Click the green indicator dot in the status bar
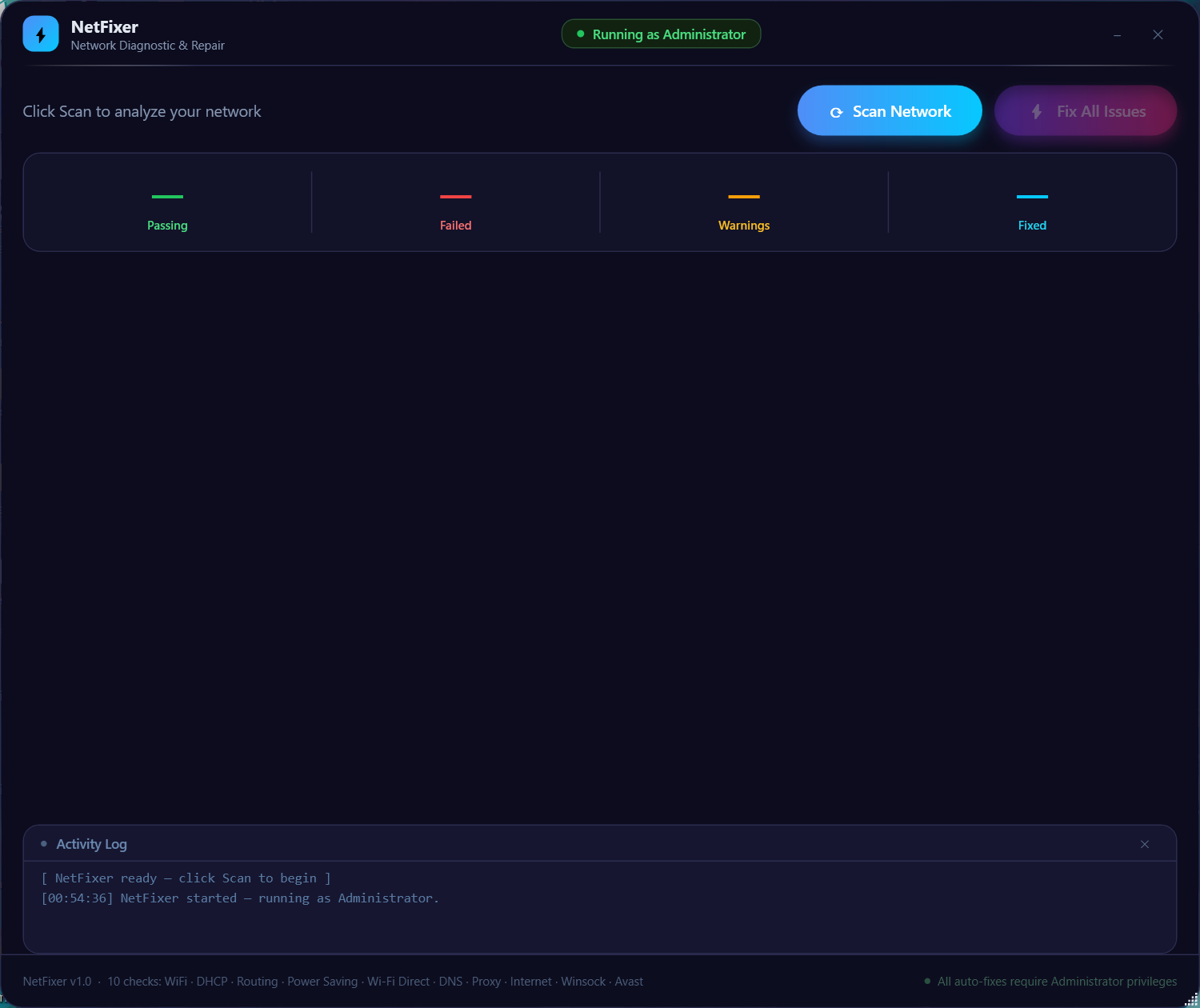The image size is (1200, 1008). [927, 979]
